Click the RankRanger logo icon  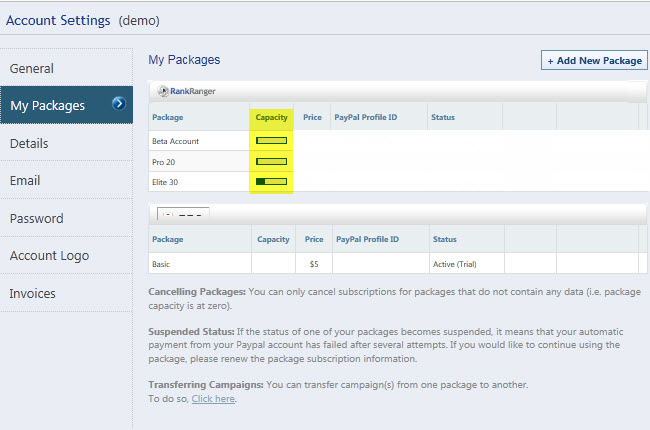coord(186,92)
